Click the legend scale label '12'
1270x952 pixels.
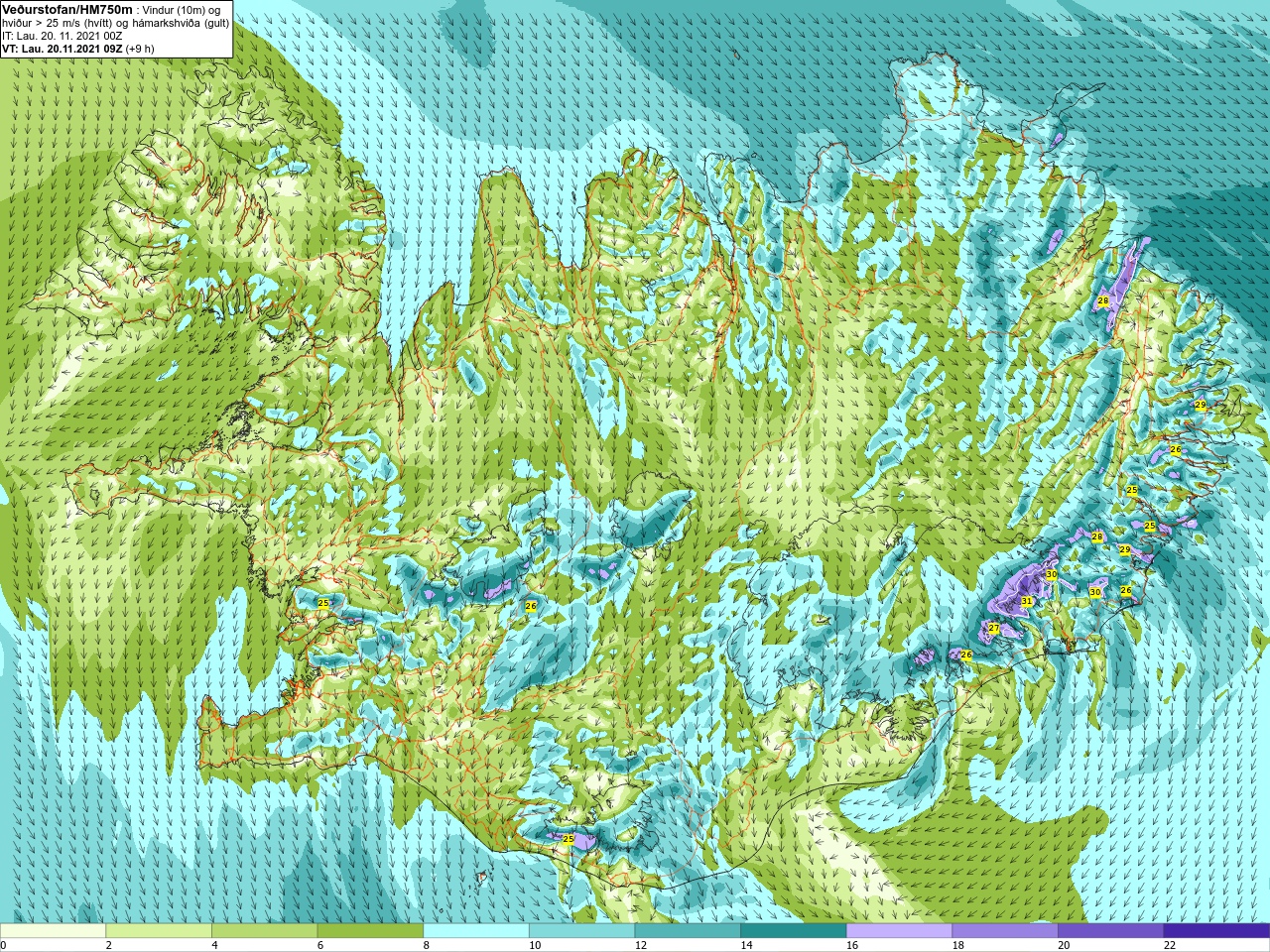[x=640, y=945]
